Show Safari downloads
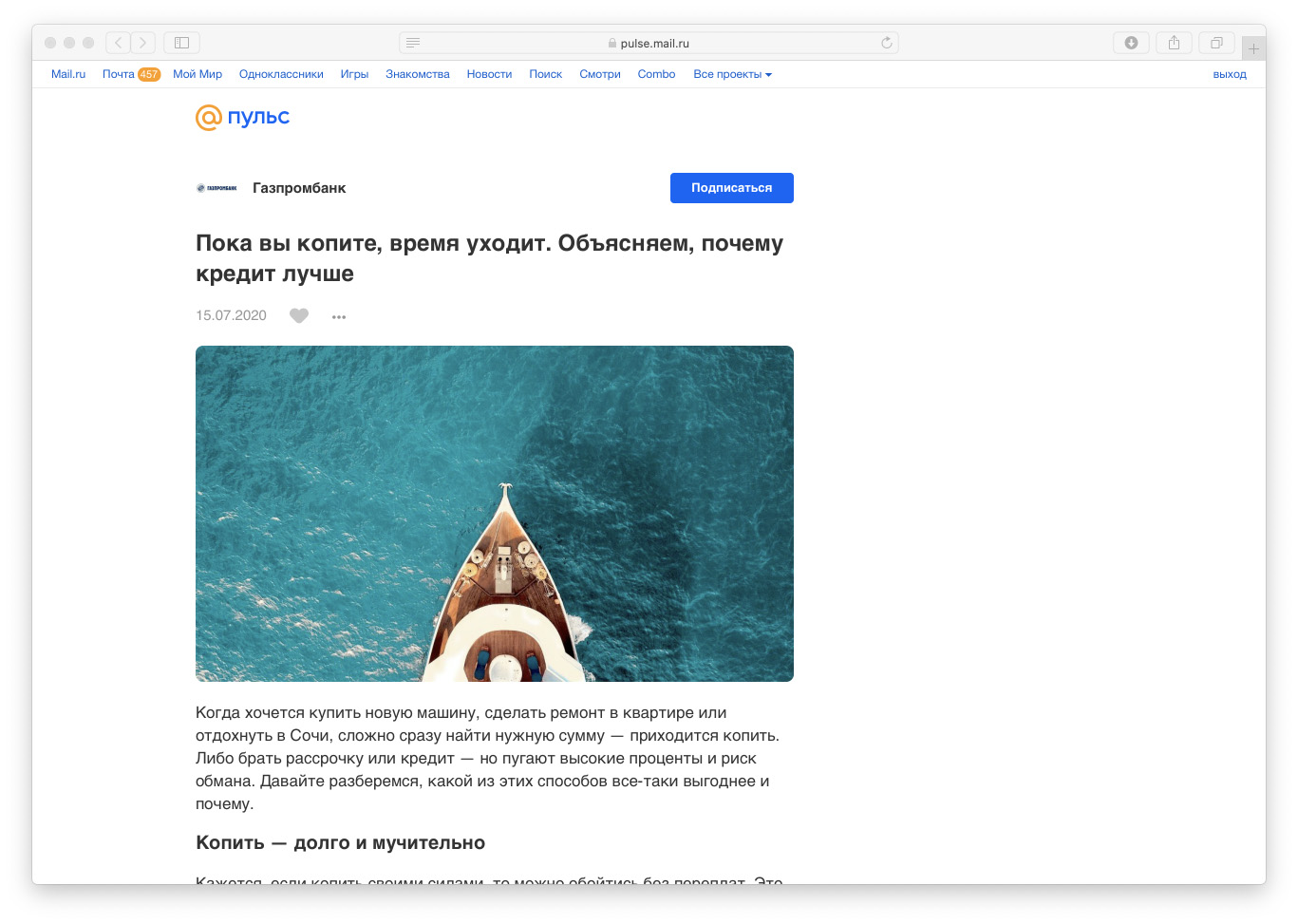This screenshot has height=924, width=1298. point(1131,43)
